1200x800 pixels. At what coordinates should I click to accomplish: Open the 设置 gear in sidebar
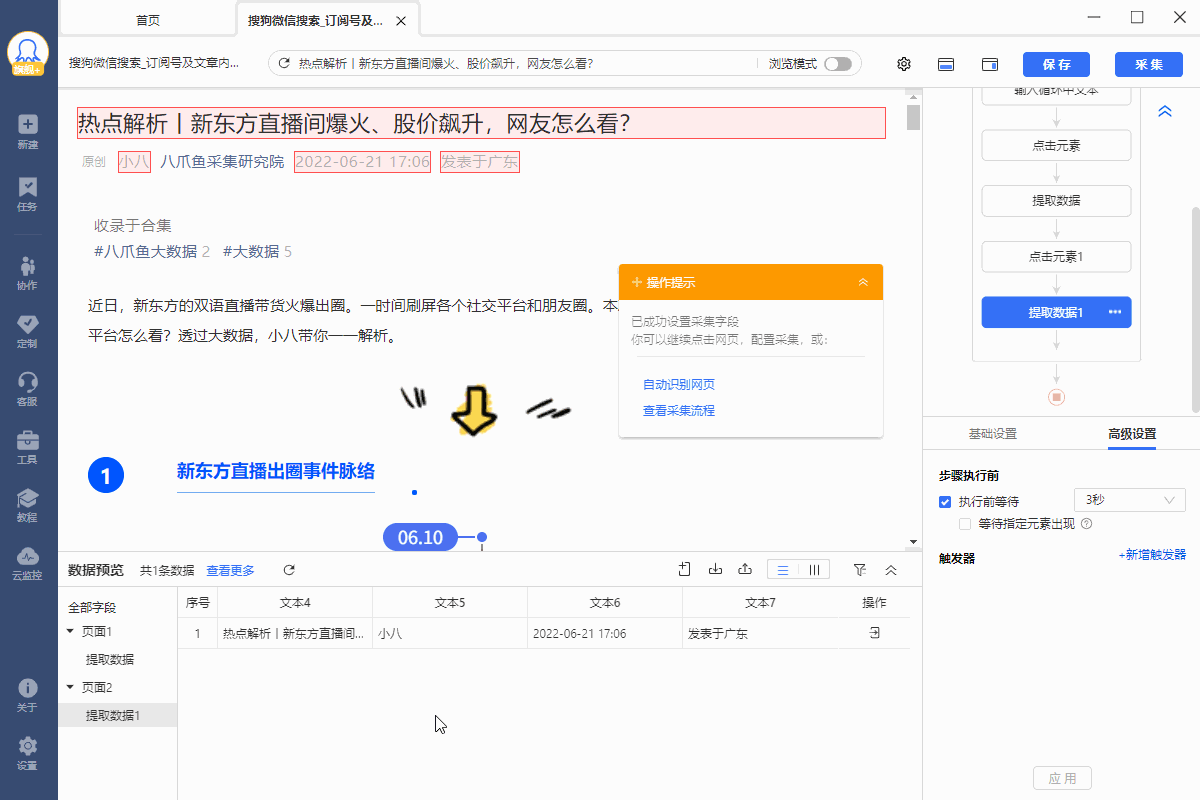28,753
